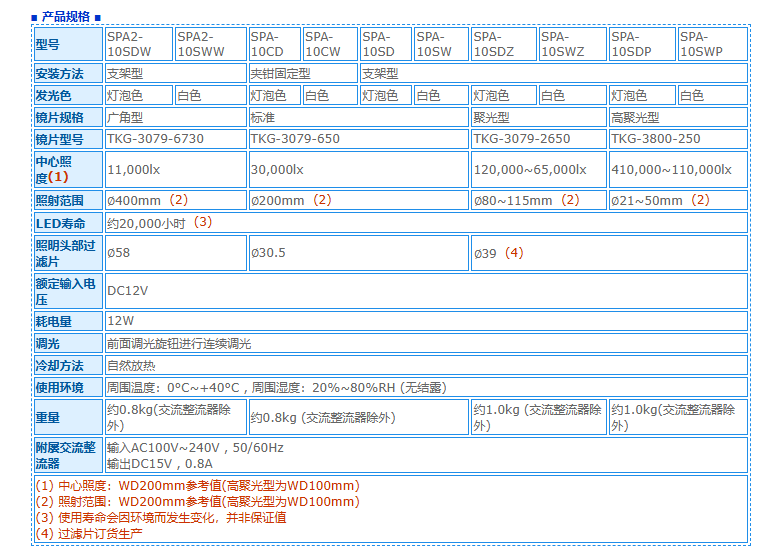
Task: Select the 广角型 lens specification cell
Action: coord(175,117)
